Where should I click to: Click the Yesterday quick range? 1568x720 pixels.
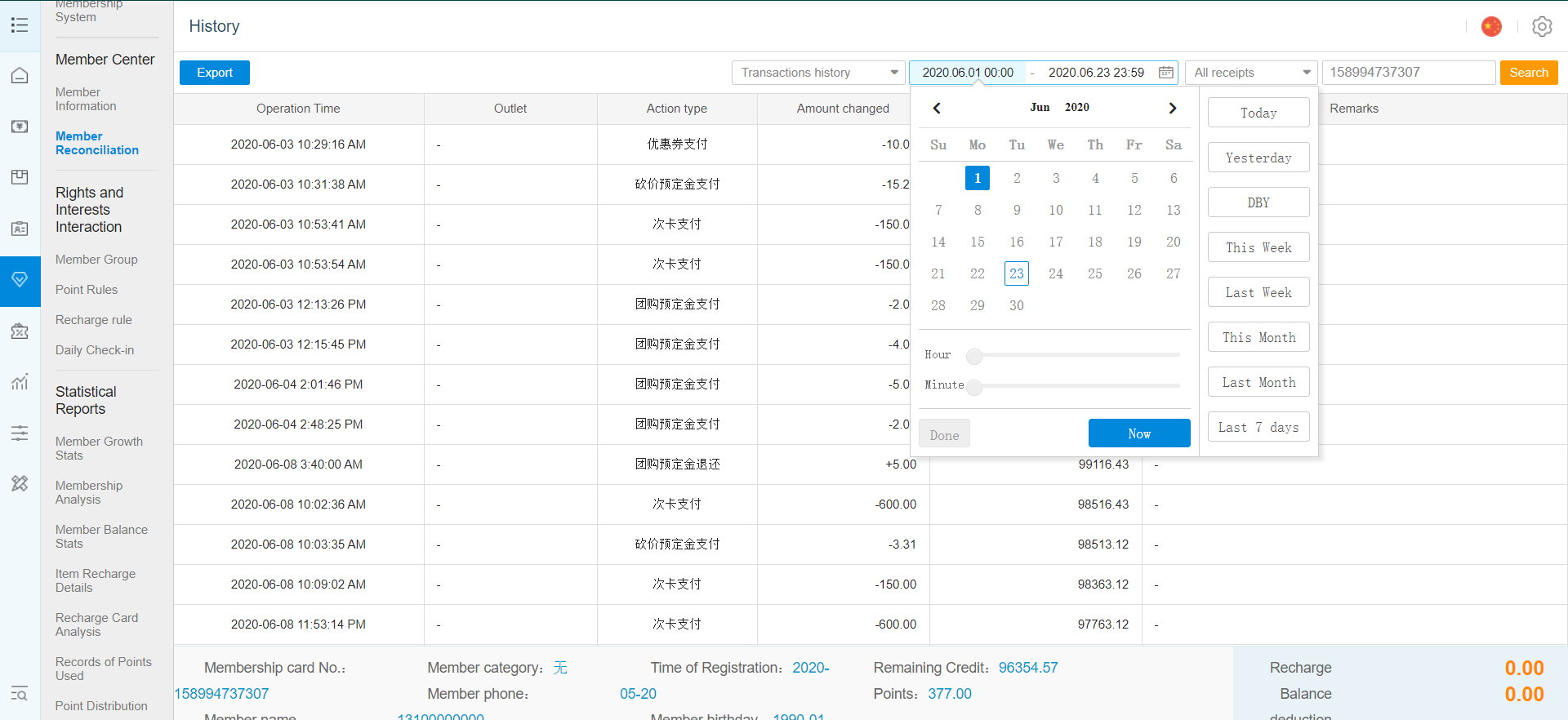[x=1258, y=158]
